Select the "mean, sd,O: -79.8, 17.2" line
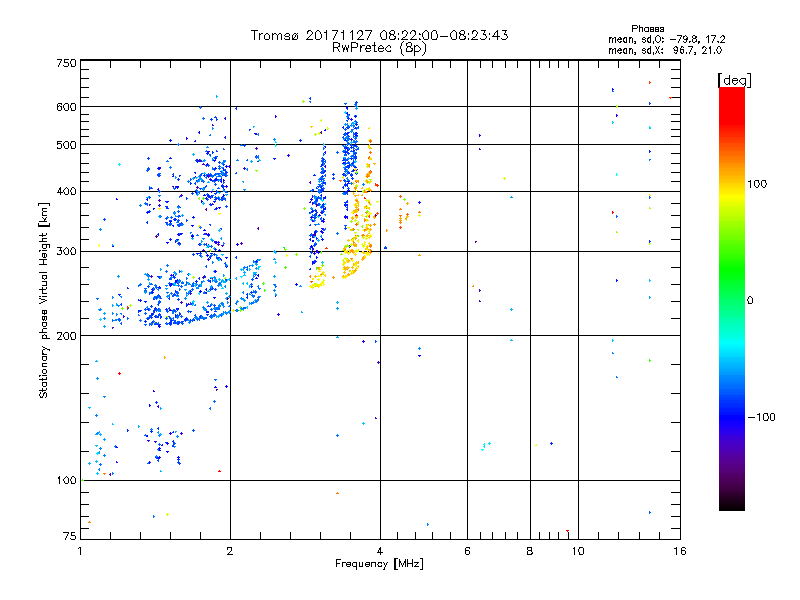The height and width of the screenshot is (600, 800). point(666,39)
